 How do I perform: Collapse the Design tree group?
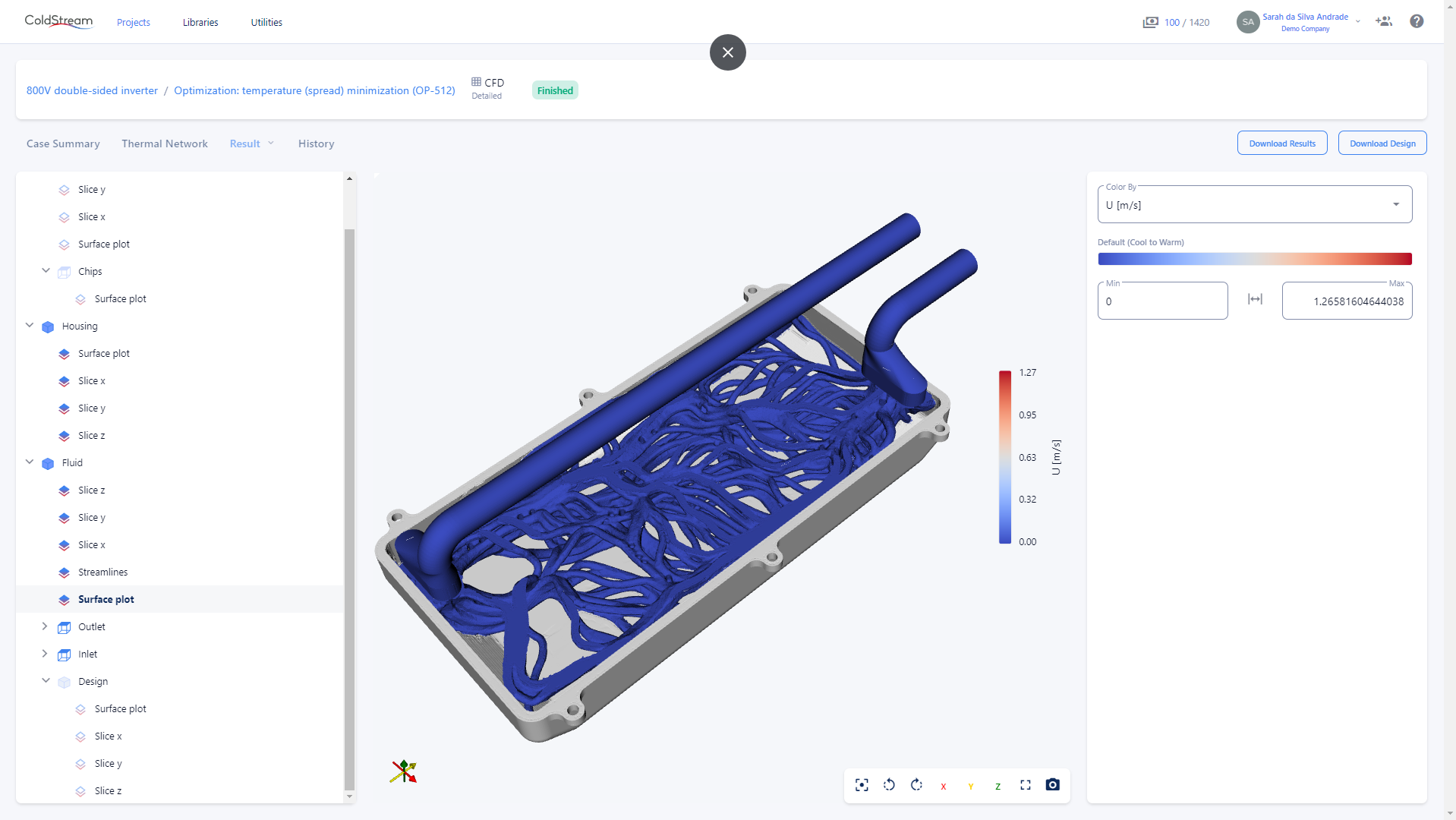[46, 680]
